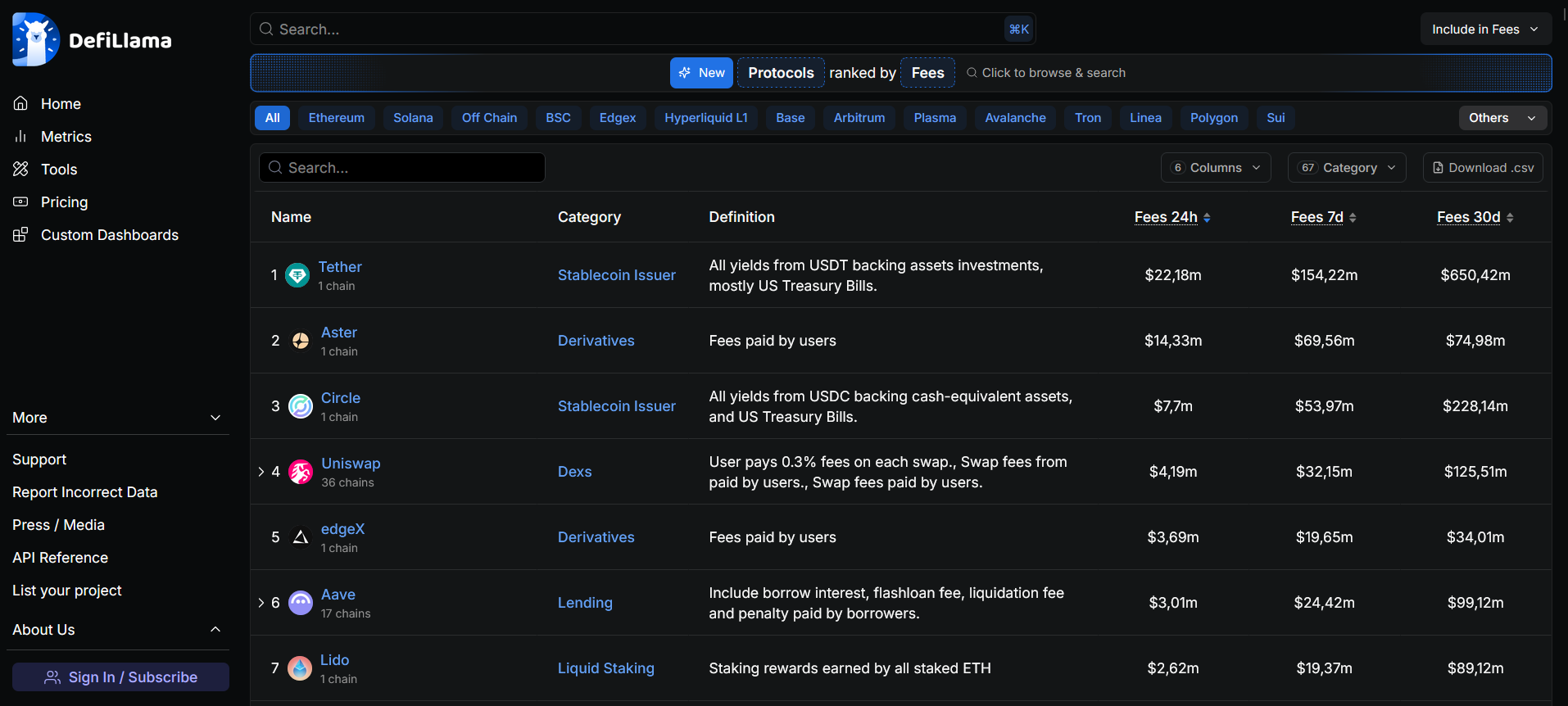The height and width of the screenshot is (706, 1568).
Task: Click the Fees 30d sort arrows
Action: pyautogui.click(x=1510, y=217)
